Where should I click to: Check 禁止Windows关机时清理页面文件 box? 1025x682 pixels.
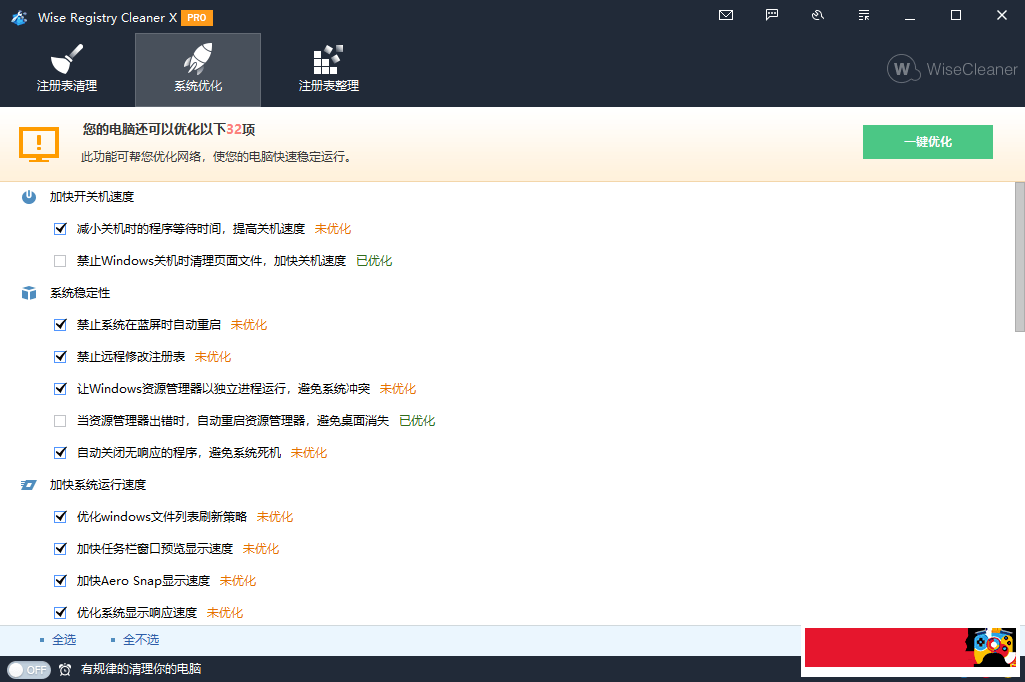[60, 261]
